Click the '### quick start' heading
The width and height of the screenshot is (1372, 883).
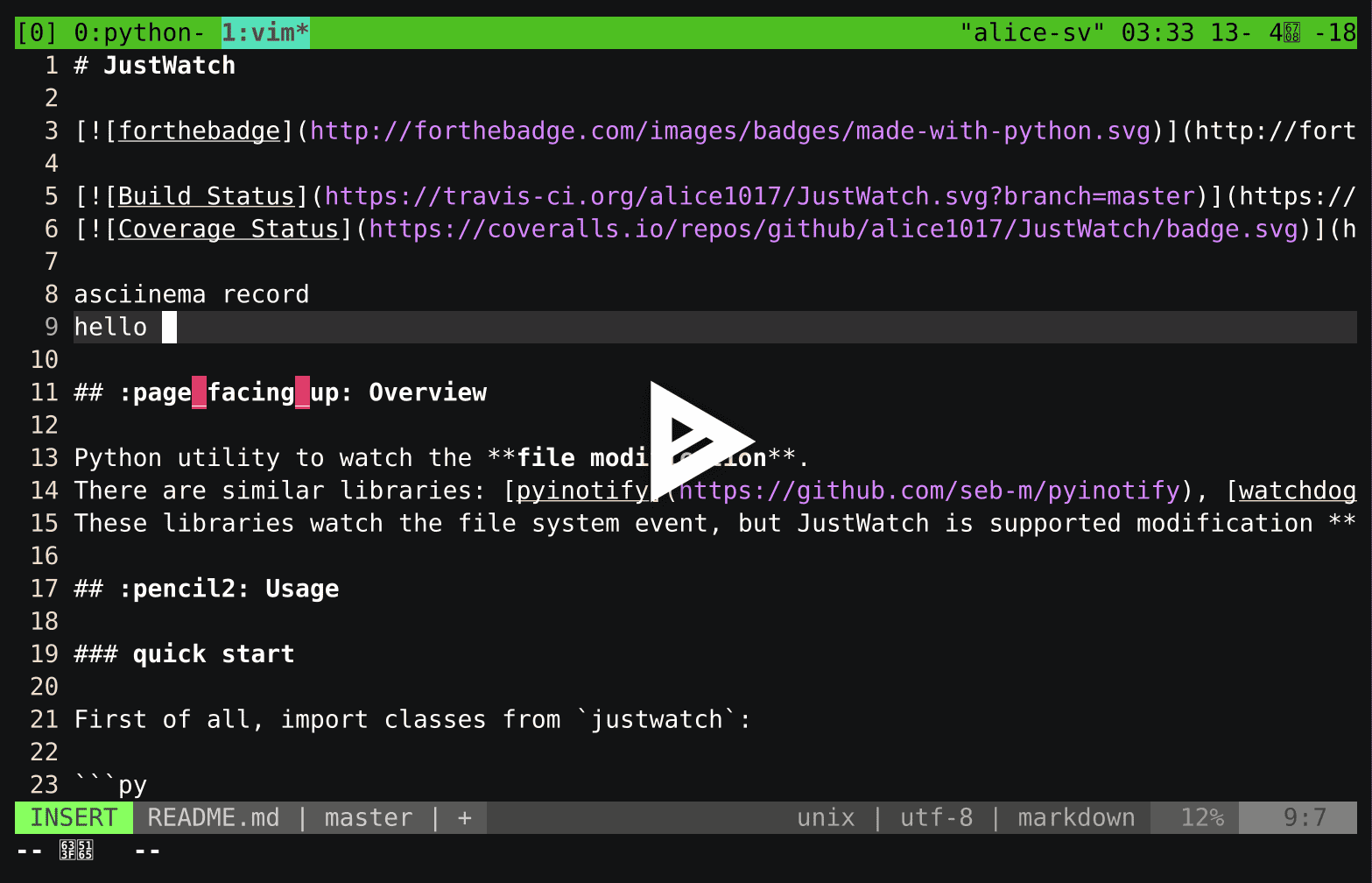click(x=185, y=654)
